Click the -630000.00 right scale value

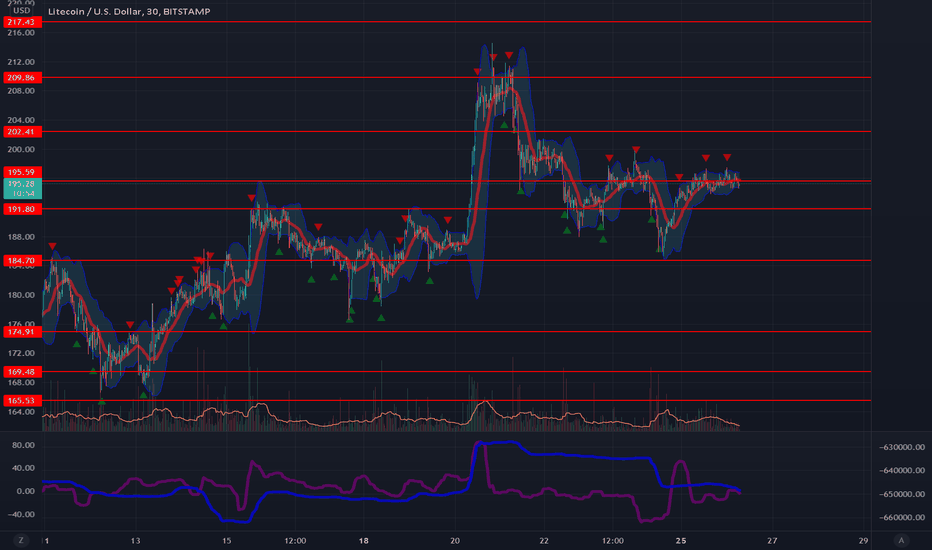pos(902,447)
